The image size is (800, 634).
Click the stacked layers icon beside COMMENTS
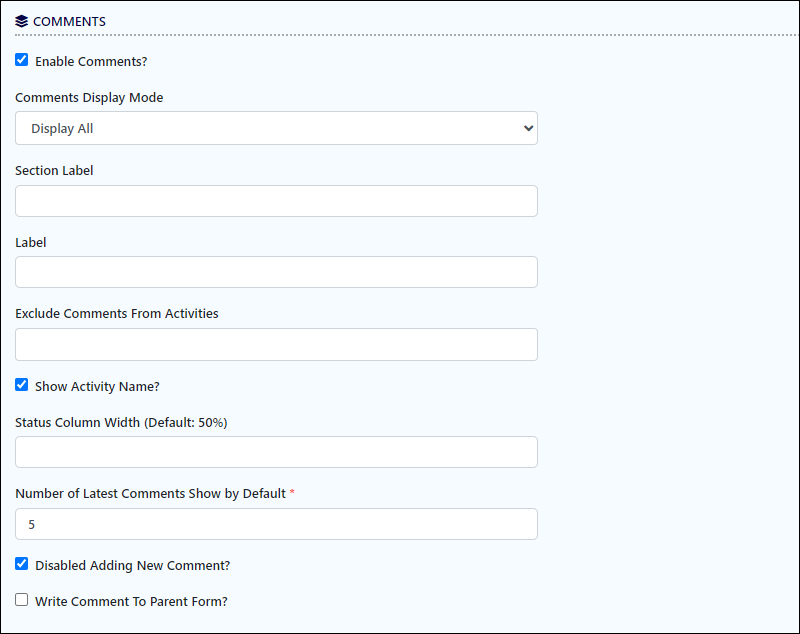[21, 21]
